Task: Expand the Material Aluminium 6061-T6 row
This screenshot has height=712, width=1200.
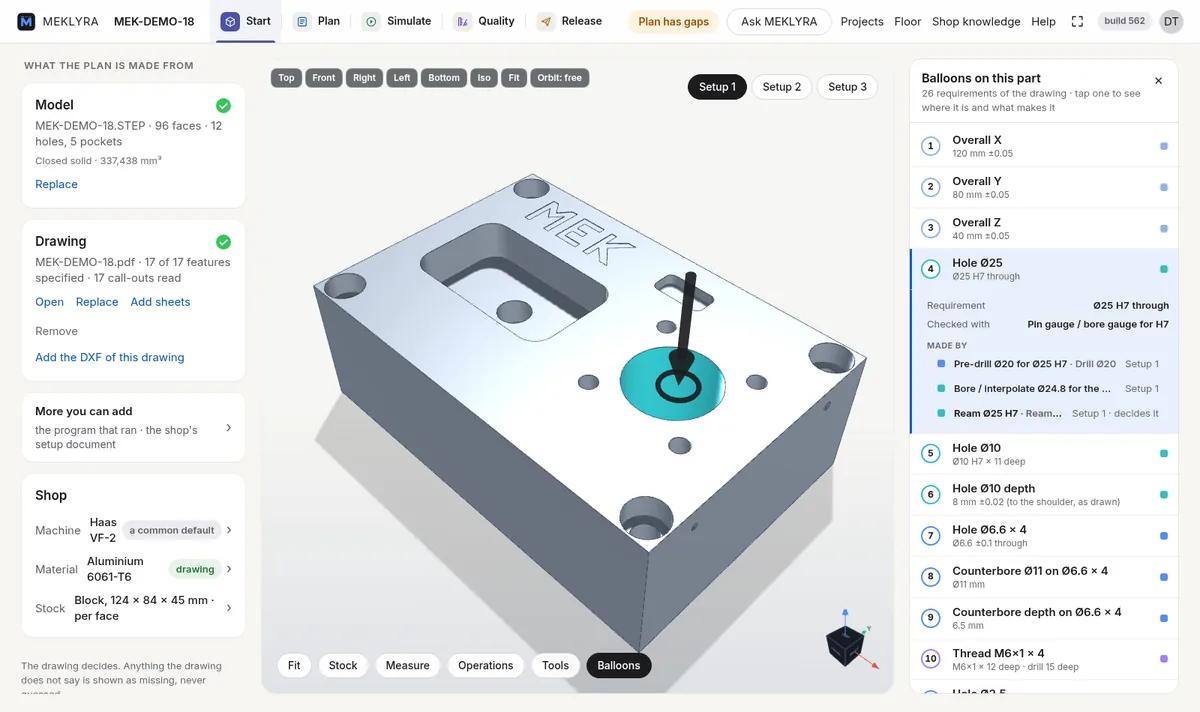Action: tap(133, 569)
